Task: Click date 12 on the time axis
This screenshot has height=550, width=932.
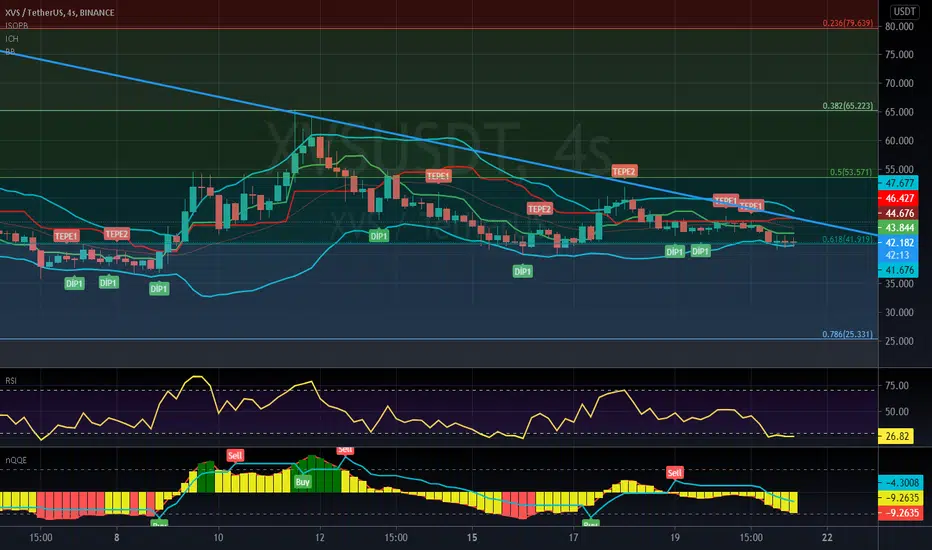Action: coord(320,538)
